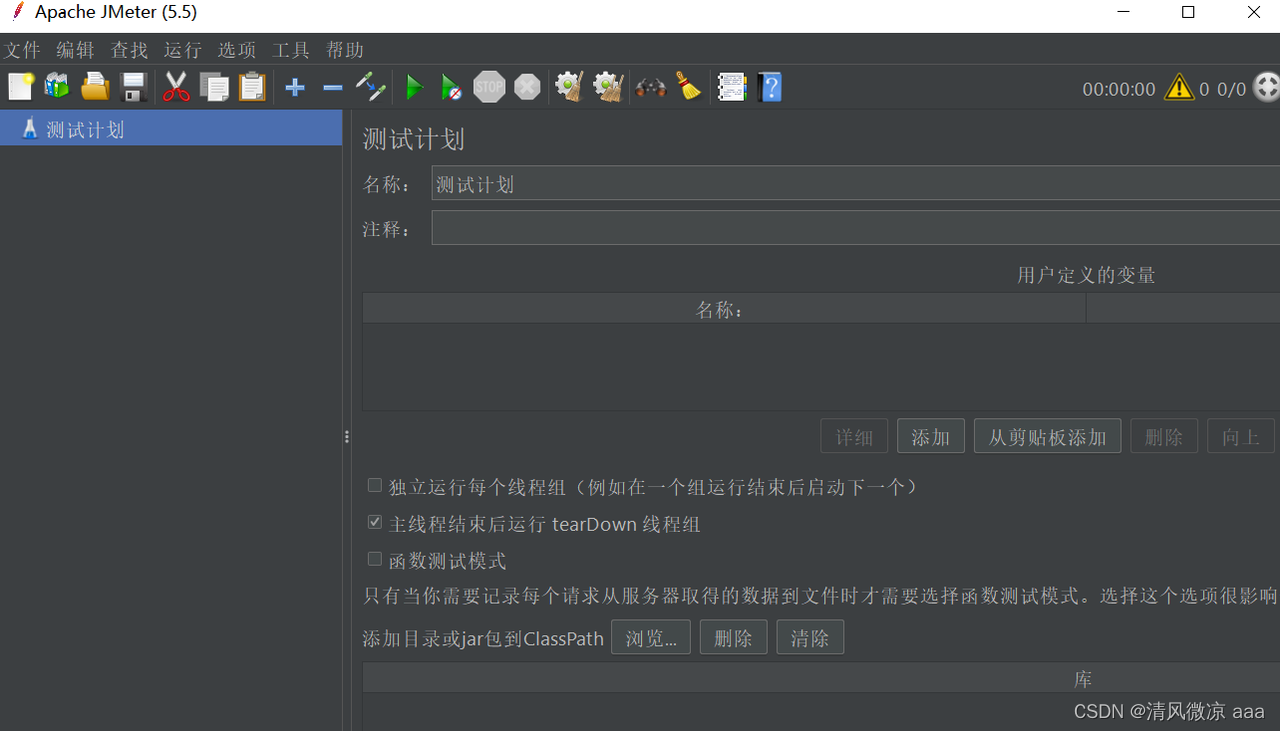This screenshot has width=1280, height=731.
Task: Save the test plan with floppy icon
Action: click(134, 87)
